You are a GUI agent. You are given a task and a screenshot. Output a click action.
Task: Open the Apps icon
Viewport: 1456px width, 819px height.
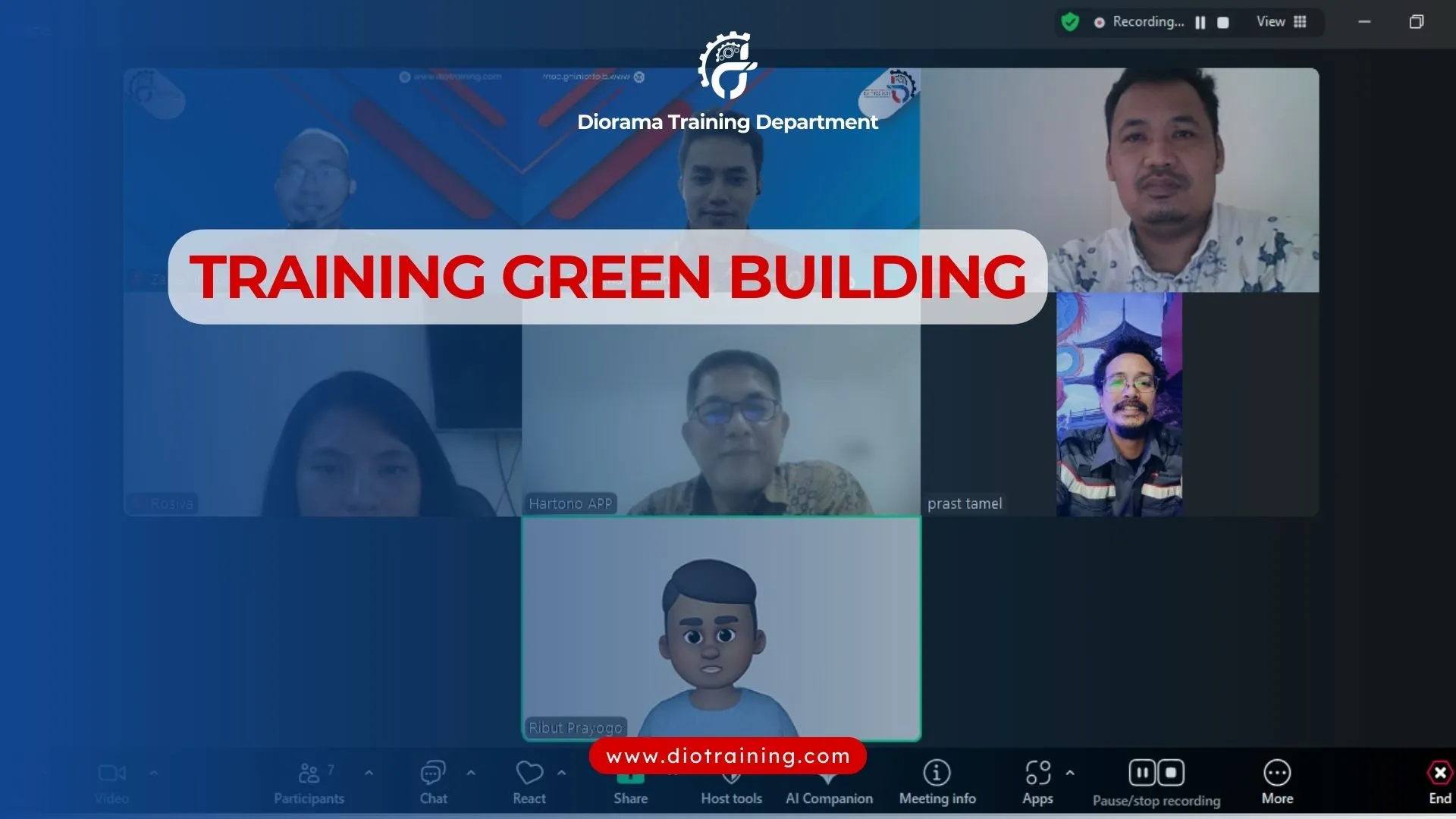[x=1037, y=773]
